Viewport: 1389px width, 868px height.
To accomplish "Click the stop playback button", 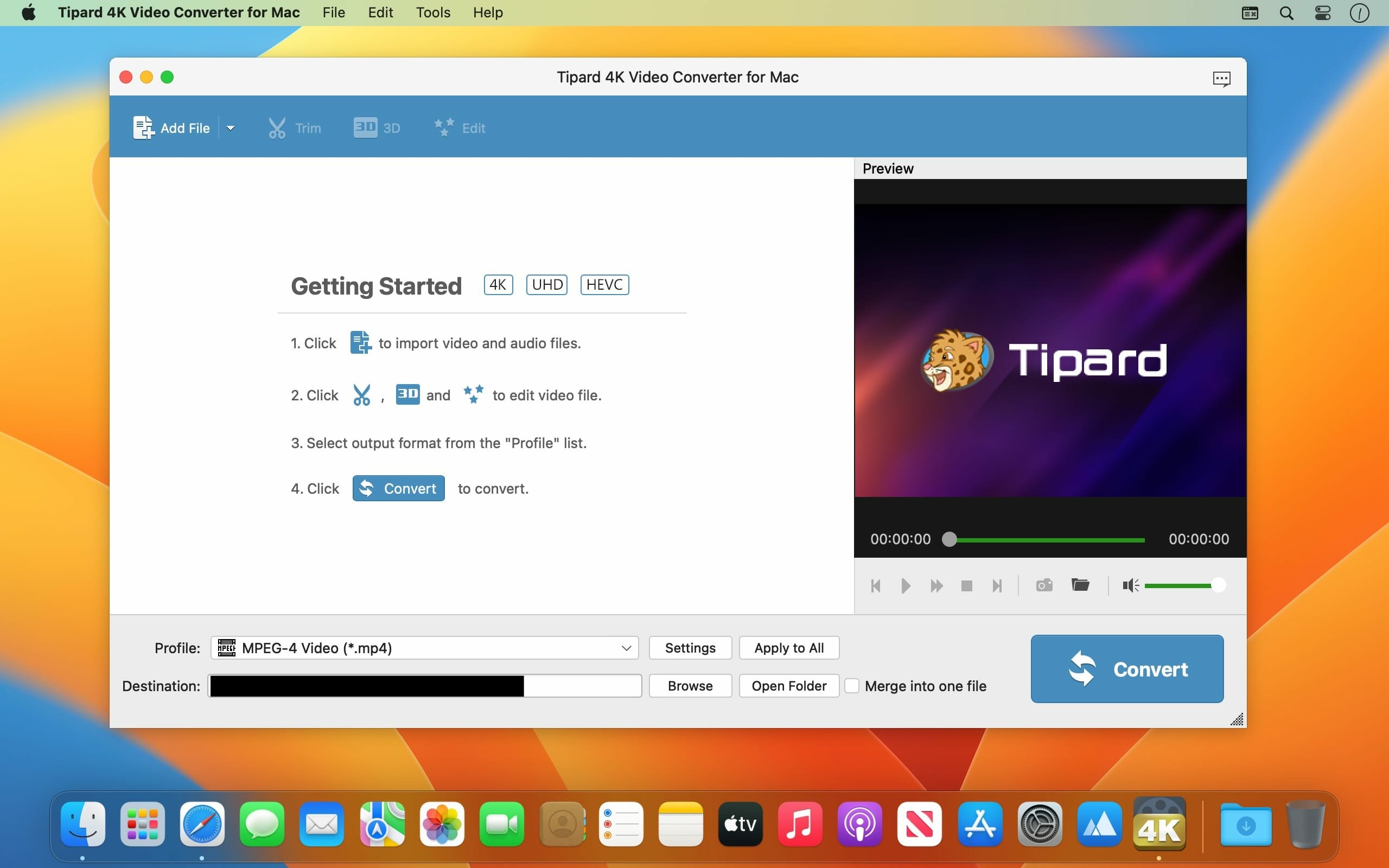I will pyautogui.click(x=966, y=585).
